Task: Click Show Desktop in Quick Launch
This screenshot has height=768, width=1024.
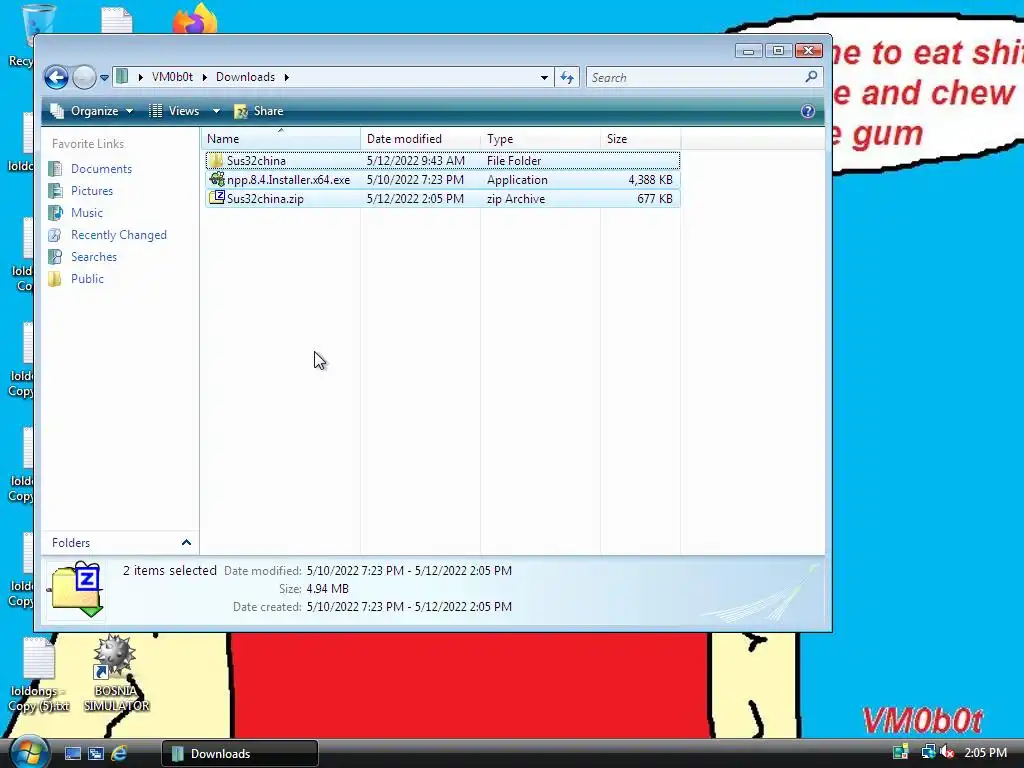Action: click(72, 754)
